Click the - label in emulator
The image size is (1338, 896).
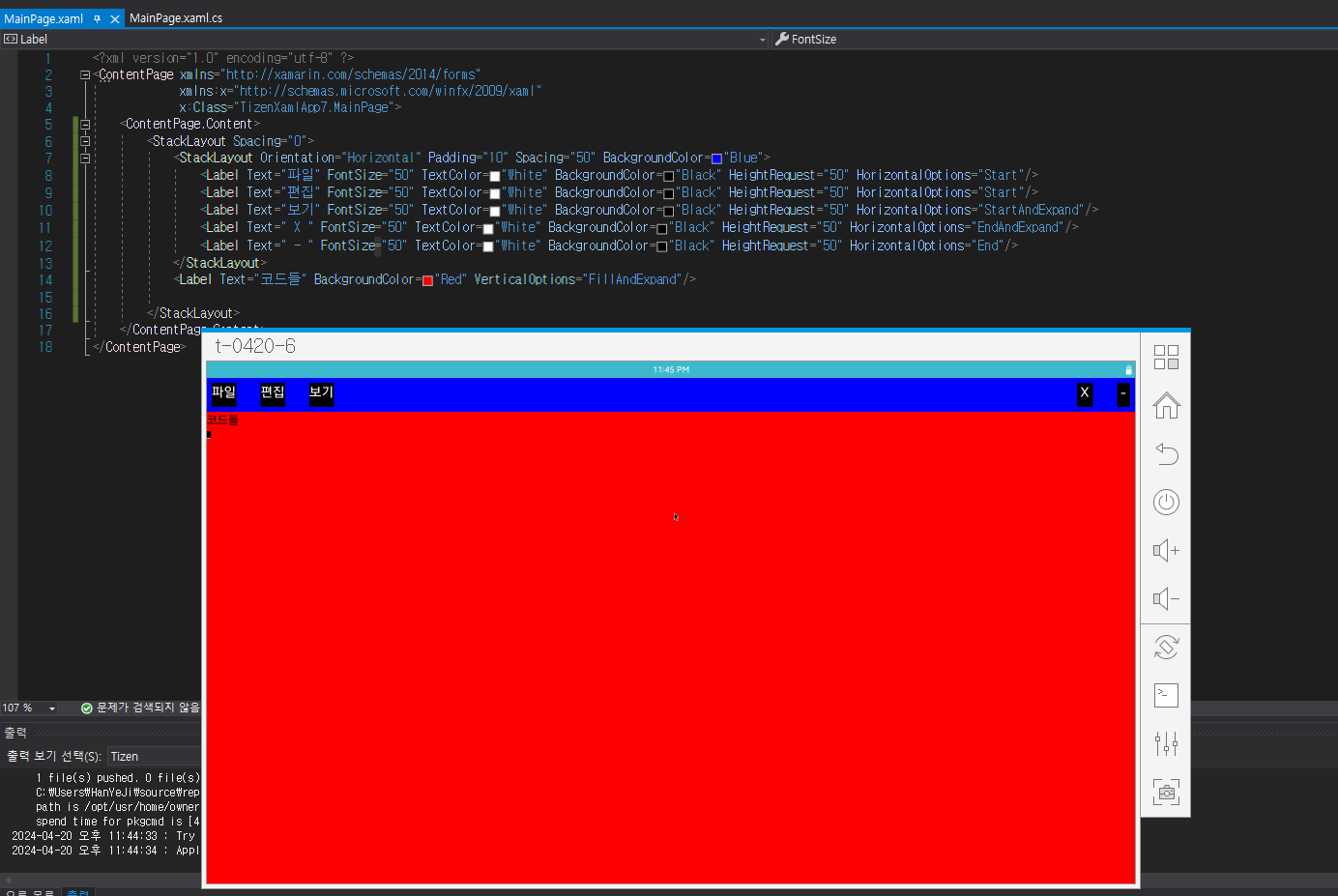pos(1123,392)
